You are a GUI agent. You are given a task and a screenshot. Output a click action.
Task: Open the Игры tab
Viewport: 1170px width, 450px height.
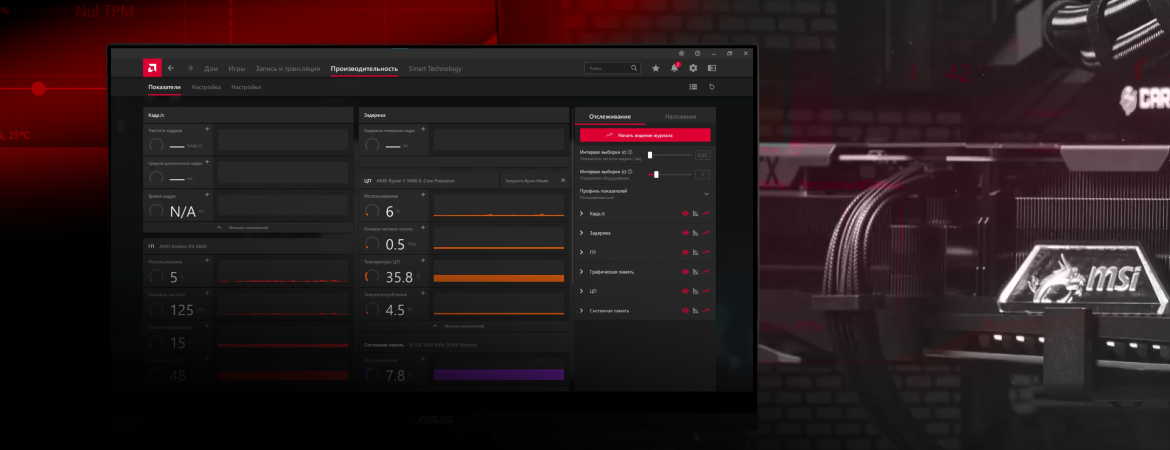tap(237, 69)
